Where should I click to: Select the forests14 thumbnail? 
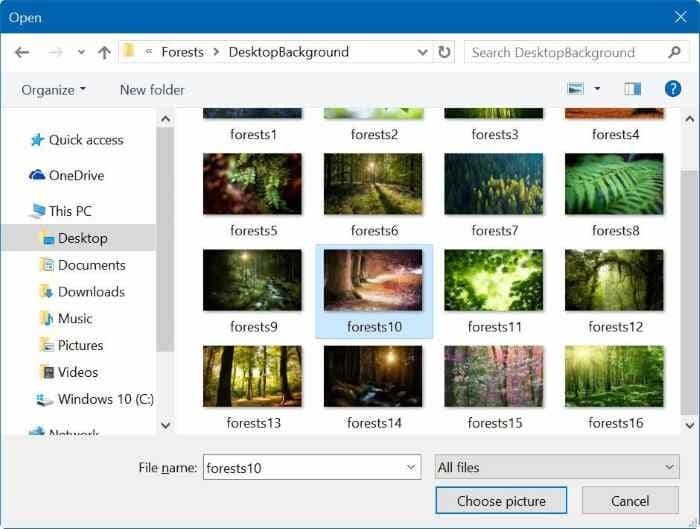(x=373, y=376)
